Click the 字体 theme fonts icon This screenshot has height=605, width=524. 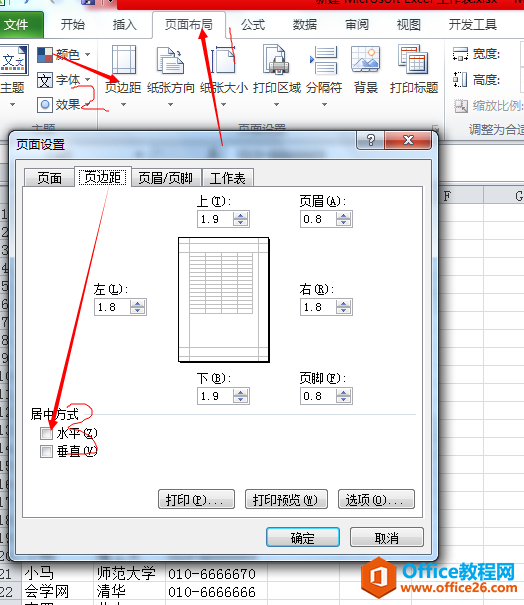45,80
